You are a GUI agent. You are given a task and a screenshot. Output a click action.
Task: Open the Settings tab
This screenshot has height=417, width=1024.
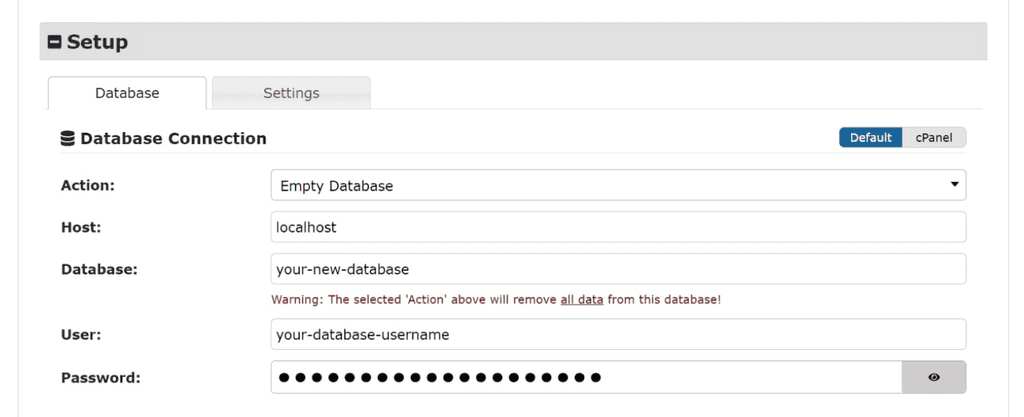tap(291, 93)
